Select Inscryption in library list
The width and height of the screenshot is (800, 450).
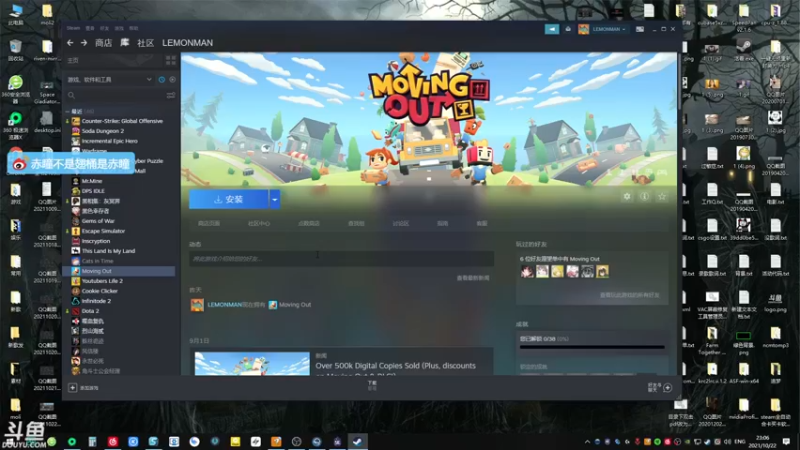(x=95, y=241)
